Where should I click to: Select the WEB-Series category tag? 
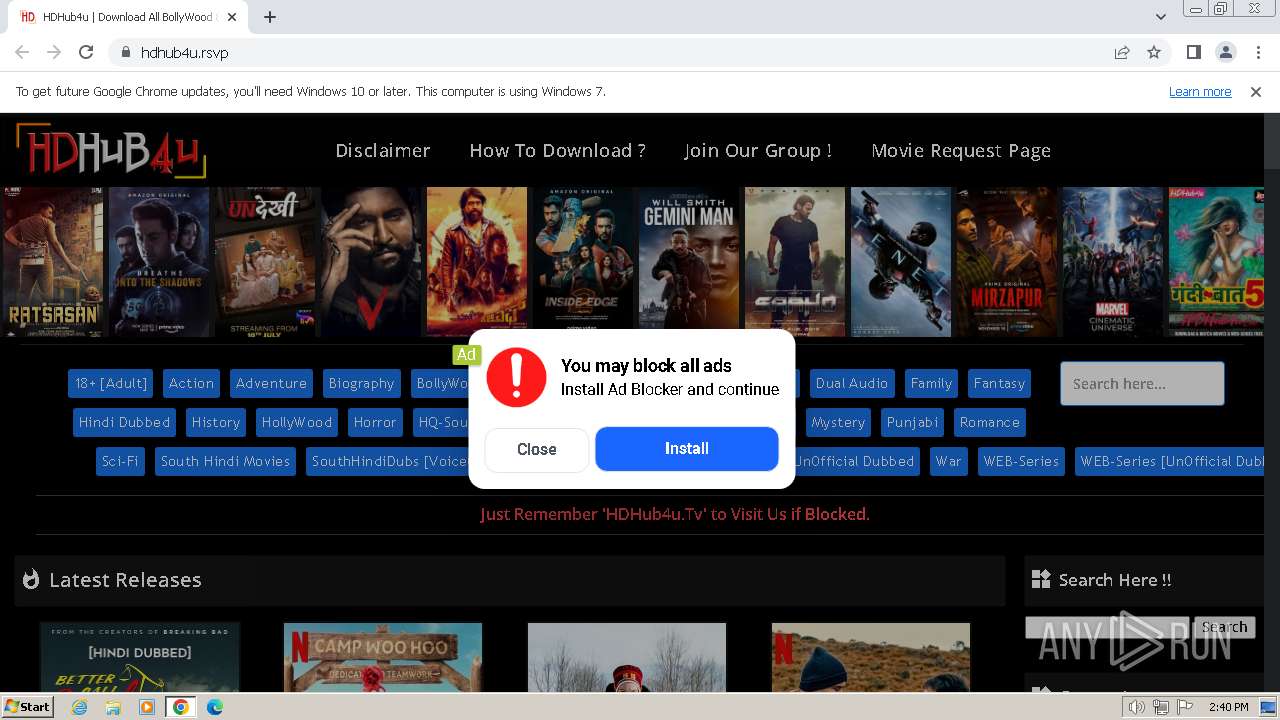click(1021, 461)
